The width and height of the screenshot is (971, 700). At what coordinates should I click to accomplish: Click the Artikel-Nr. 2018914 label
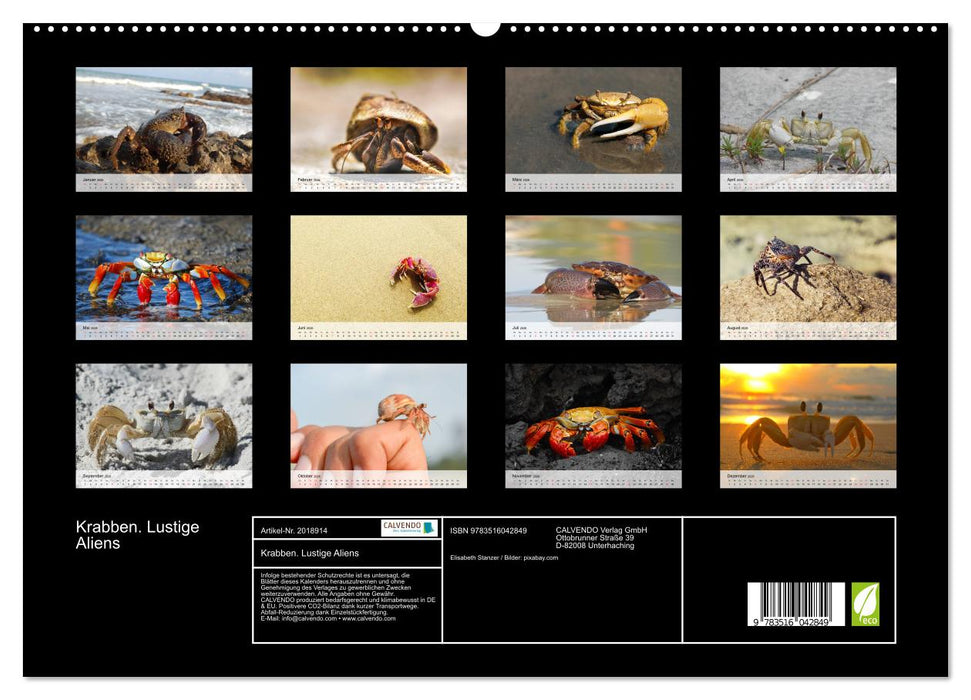[294, 530]
